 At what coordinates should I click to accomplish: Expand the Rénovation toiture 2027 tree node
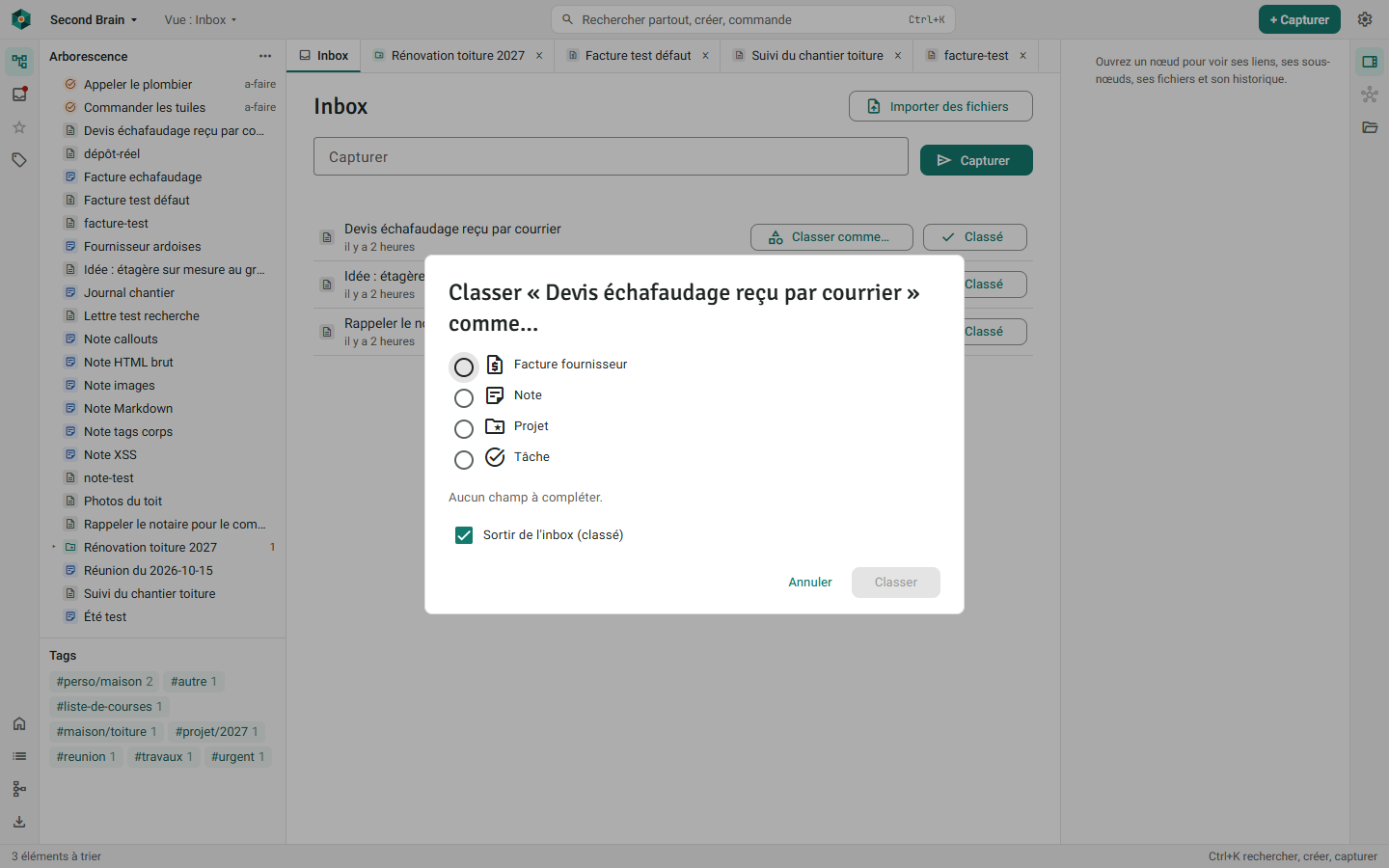[54, 547]
